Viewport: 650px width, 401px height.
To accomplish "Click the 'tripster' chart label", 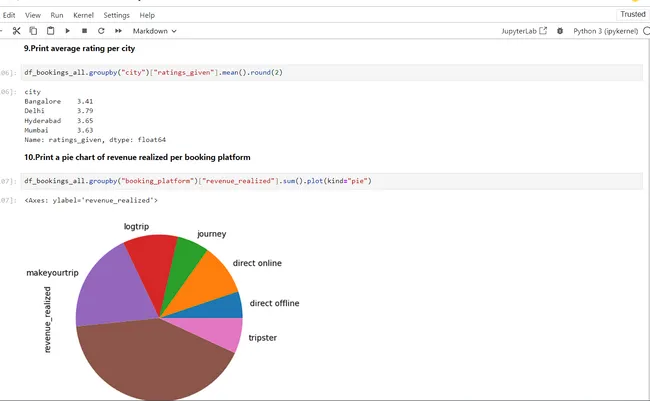I will coord(262,338).
